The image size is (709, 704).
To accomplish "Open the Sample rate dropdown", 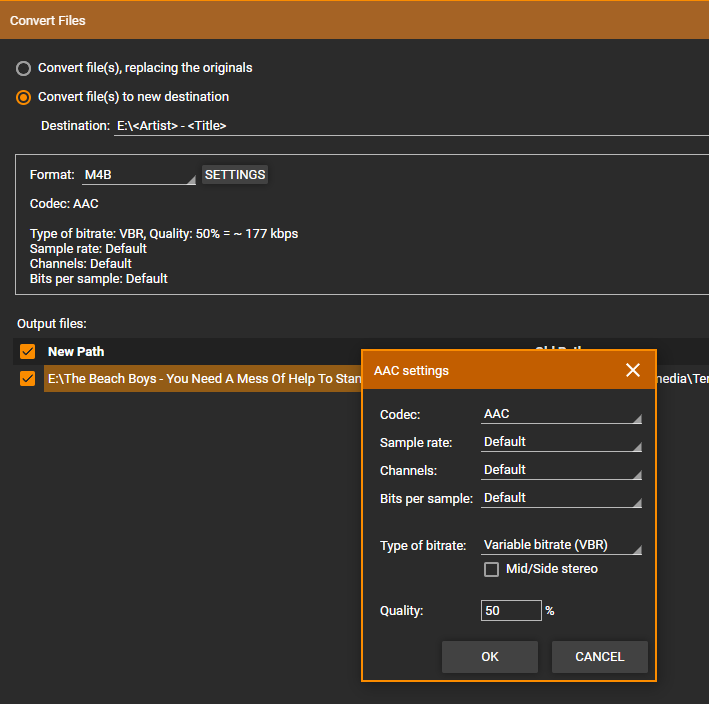I will (x=561, y=442).
